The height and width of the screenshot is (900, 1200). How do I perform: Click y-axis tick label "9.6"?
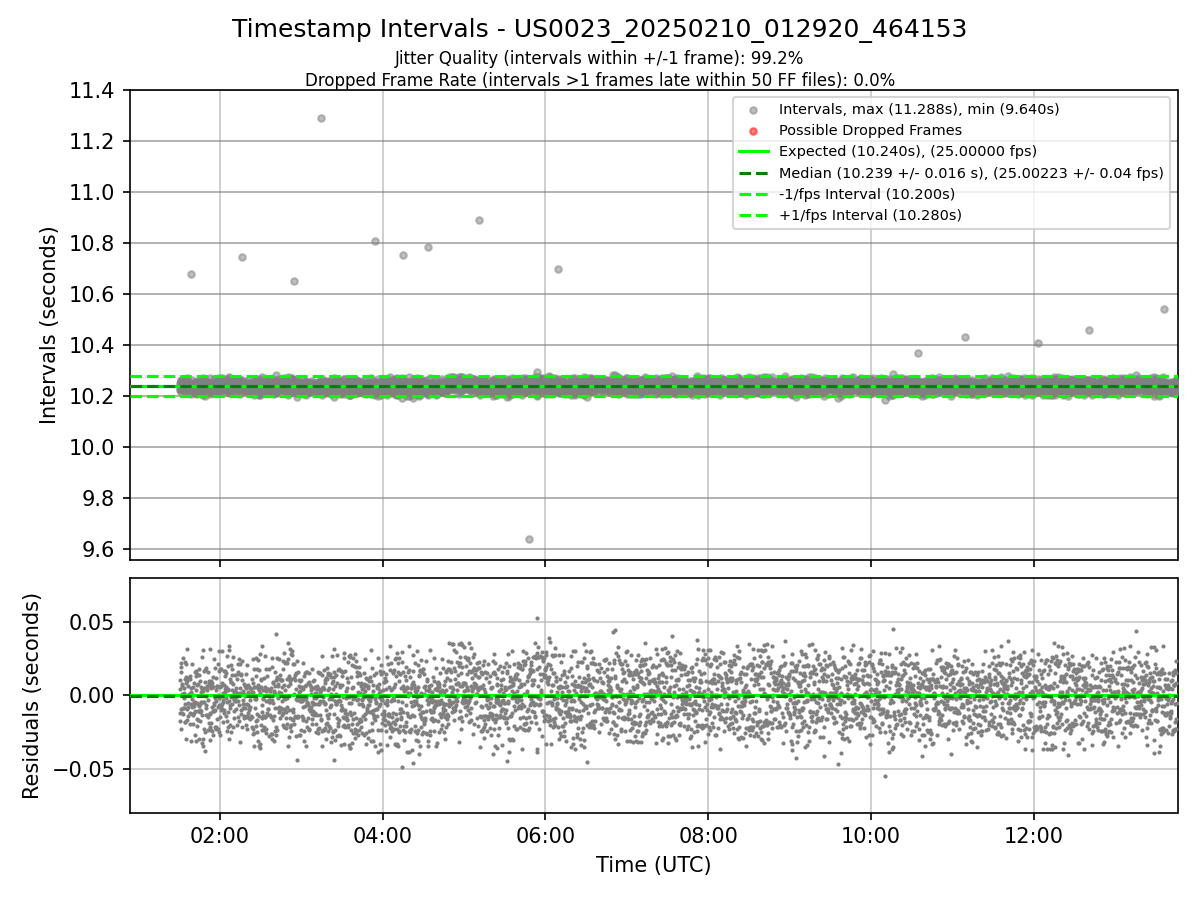click(99, 550)
